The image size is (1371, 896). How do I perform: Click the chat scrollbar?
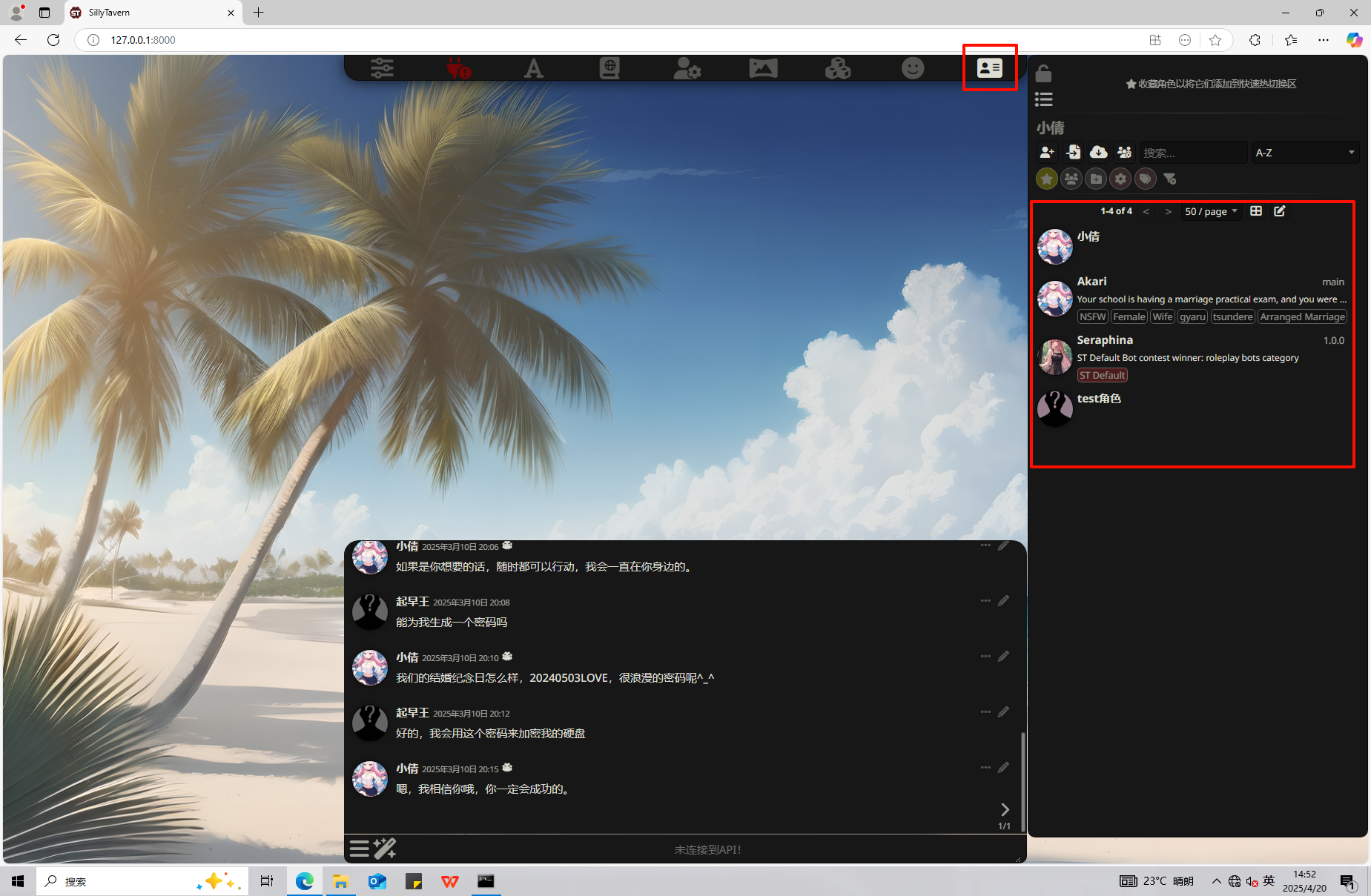click(1023, 781)
